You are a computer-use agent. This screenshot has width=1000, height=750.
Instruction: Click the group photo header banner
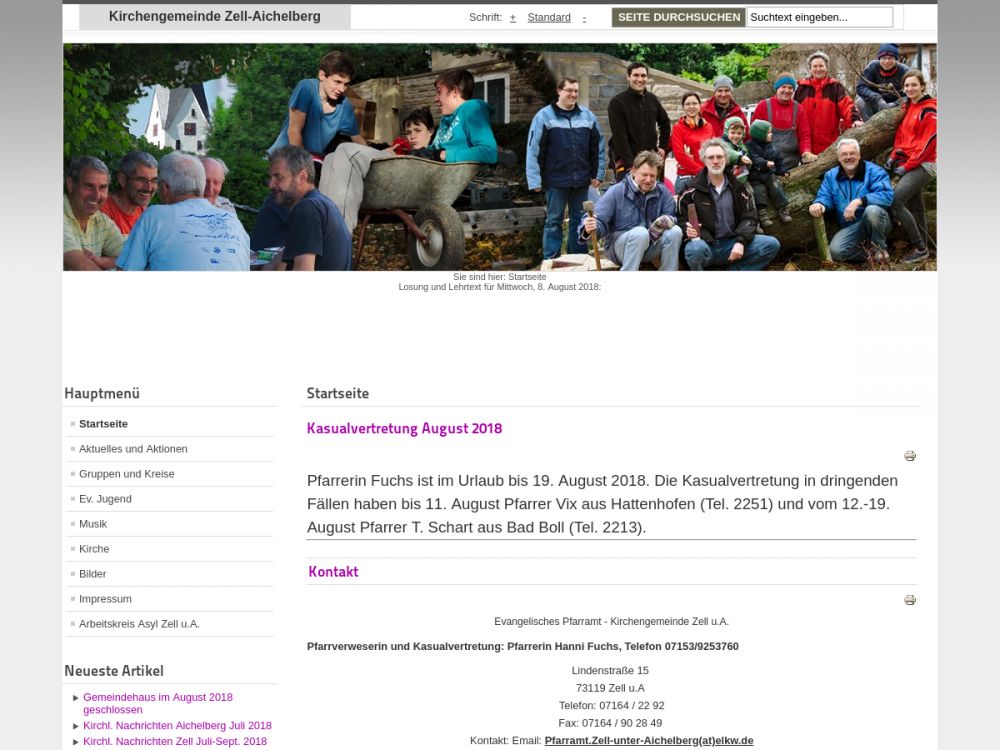(x=500, y=157)
